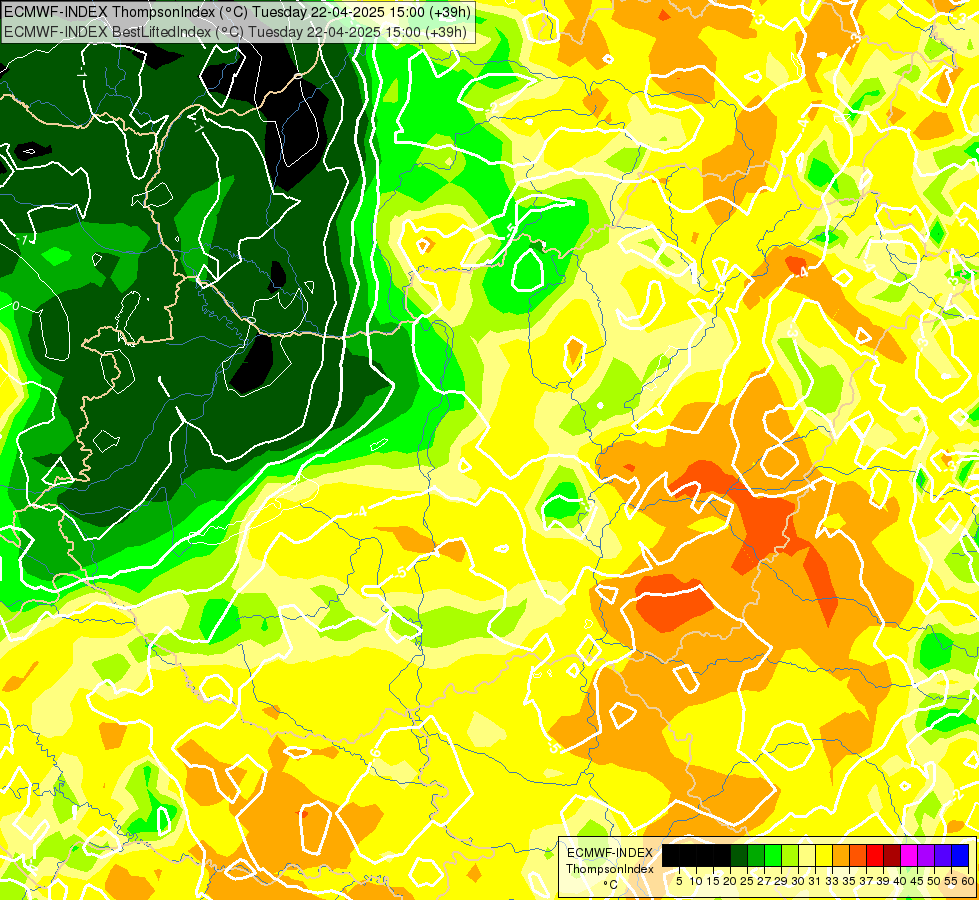Click the legend tick value 5

(679, 881)
